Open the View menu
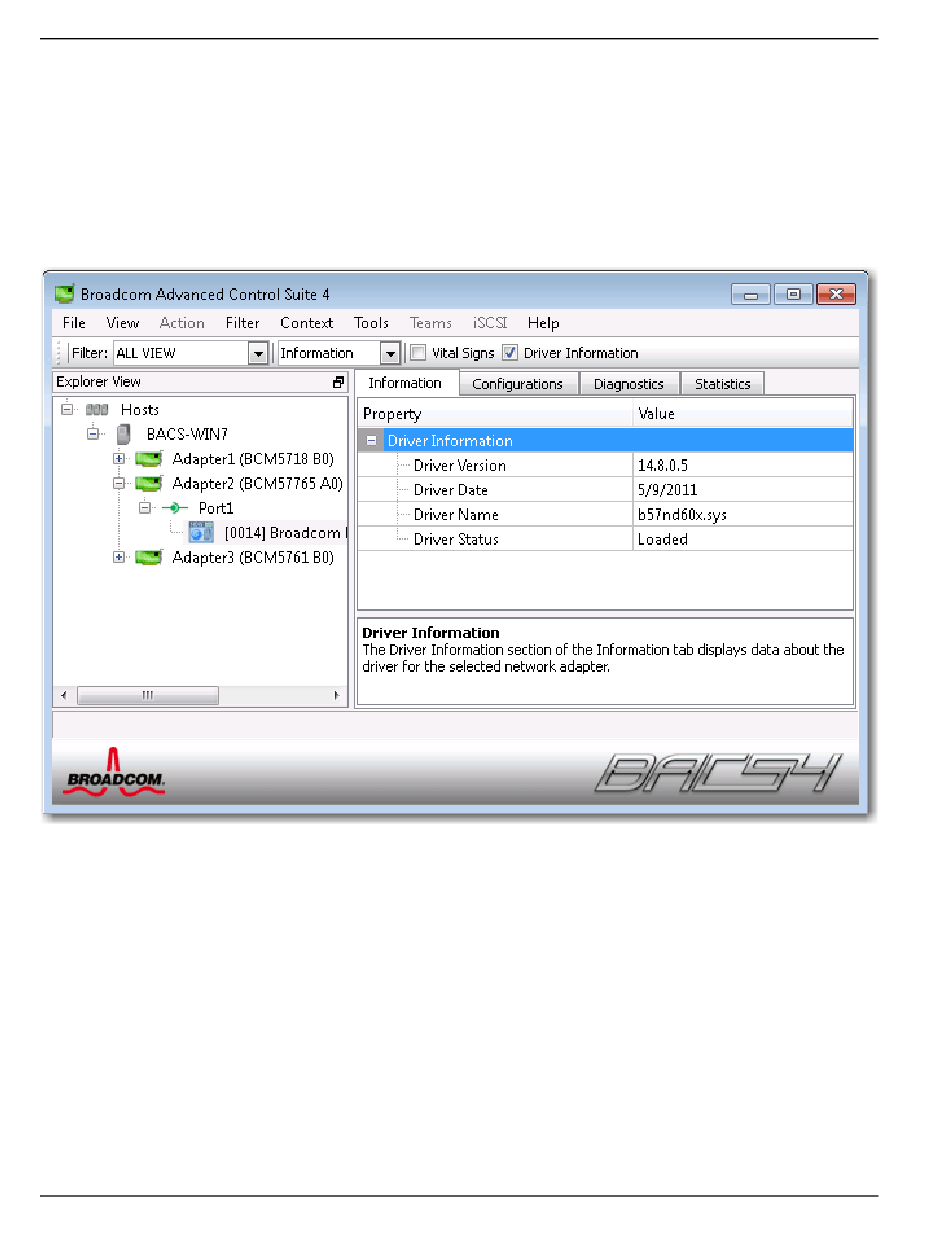950x1260 pixels. pos(123,323)
